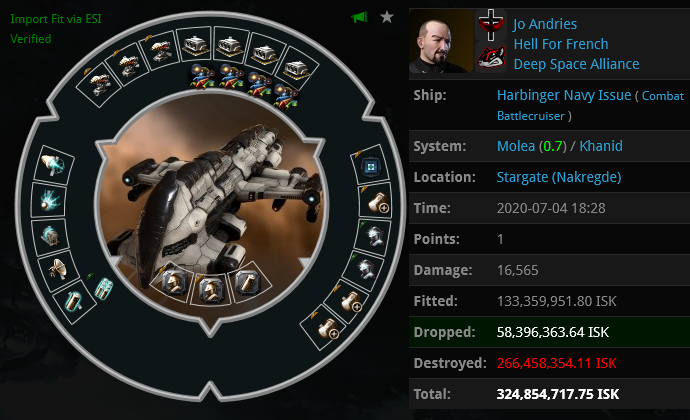Click the leftmost high slot turret icon
Viewport: 690px width, 420px height.
click(99, 84)
